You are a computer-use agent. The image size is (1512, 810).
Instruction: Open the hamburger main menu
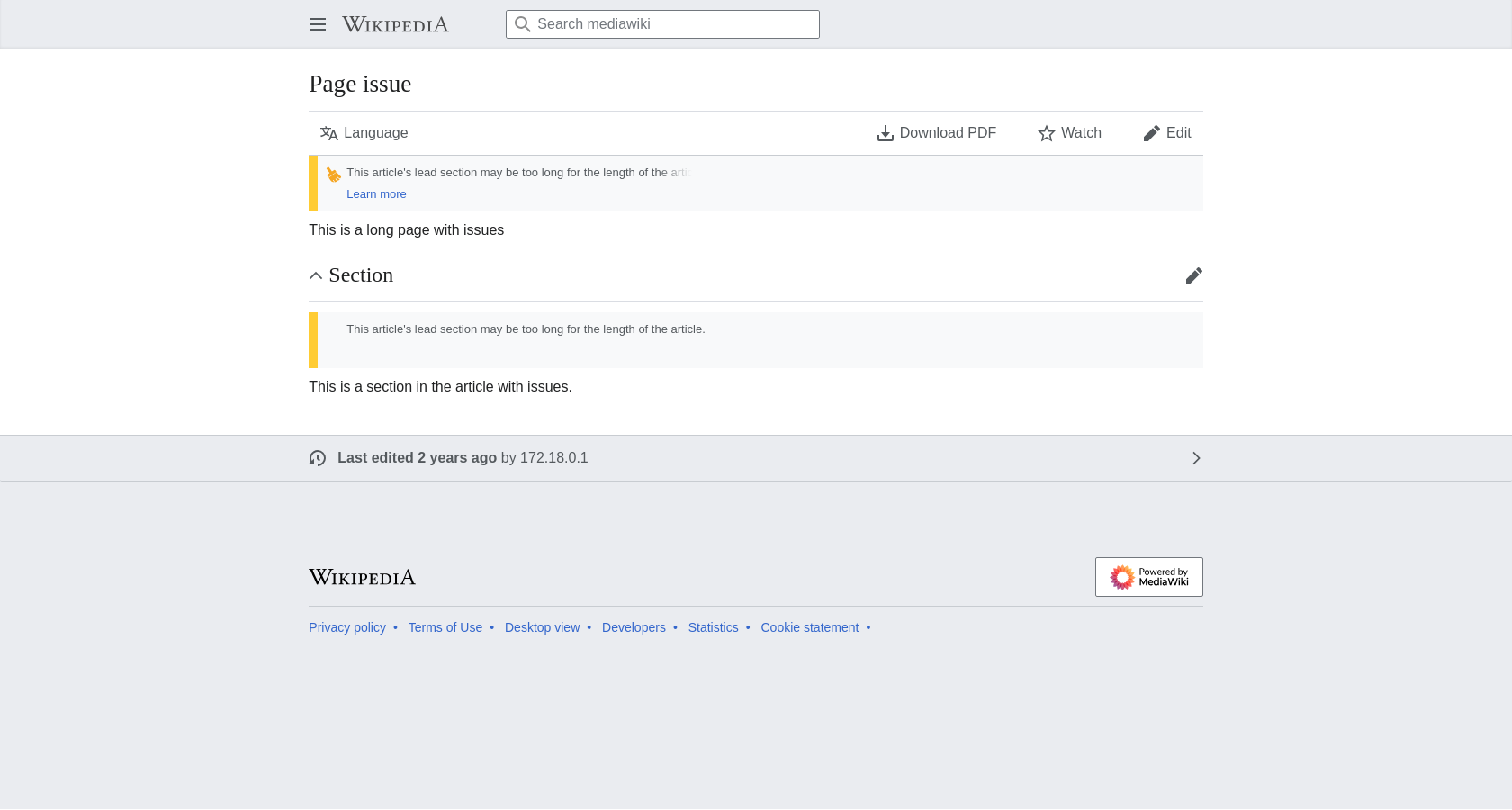(x=318, y=24)
